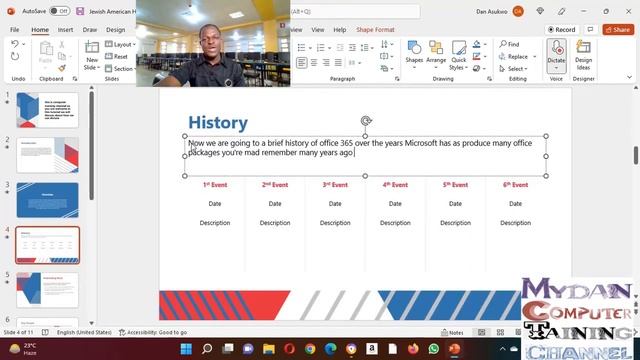Screen dimensions: 640x360
Task: Click the New Slide icon
Action: [91, 48]
